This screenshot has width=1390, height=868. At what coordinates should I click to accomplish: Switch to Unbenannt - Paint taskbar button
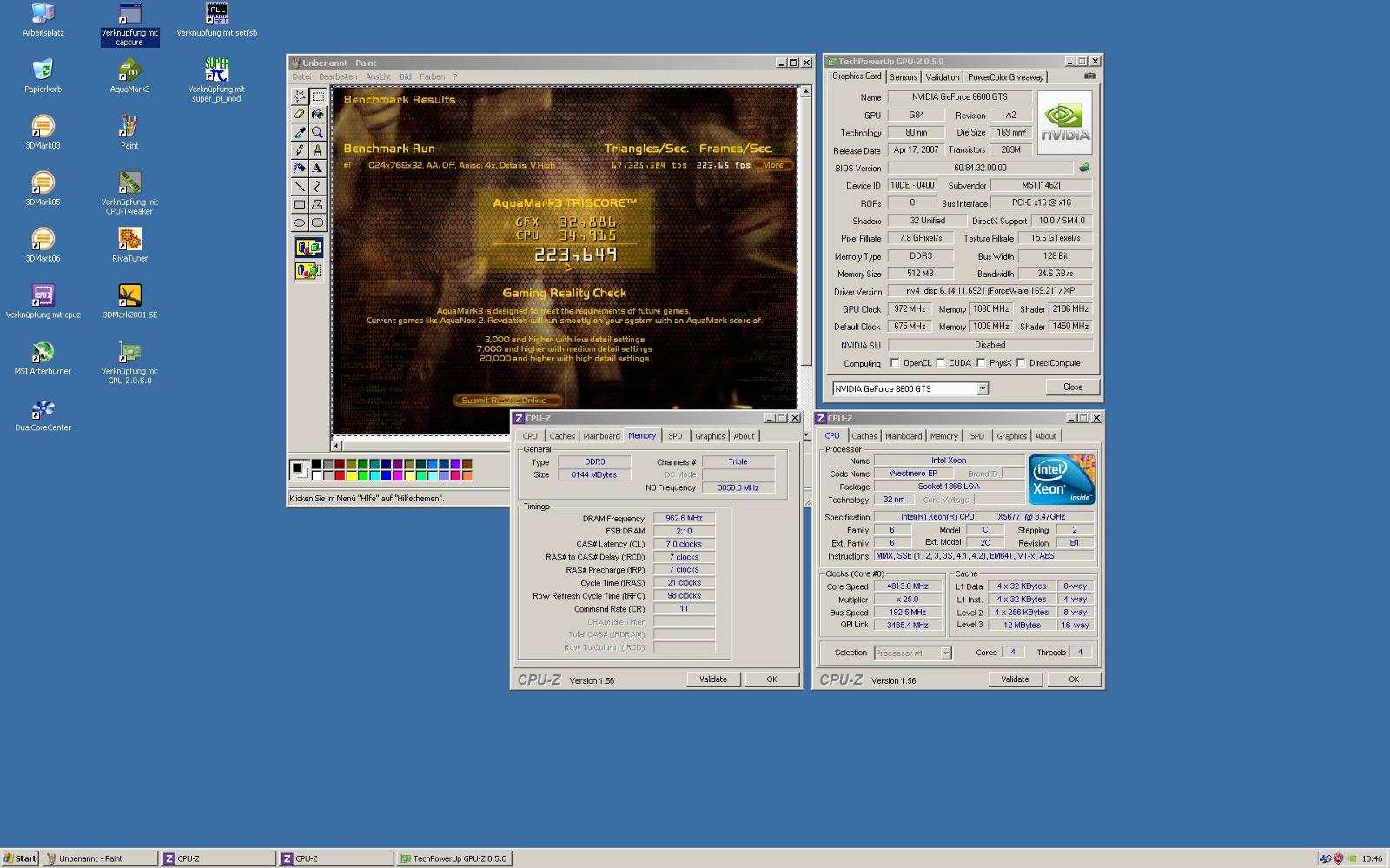101,858
